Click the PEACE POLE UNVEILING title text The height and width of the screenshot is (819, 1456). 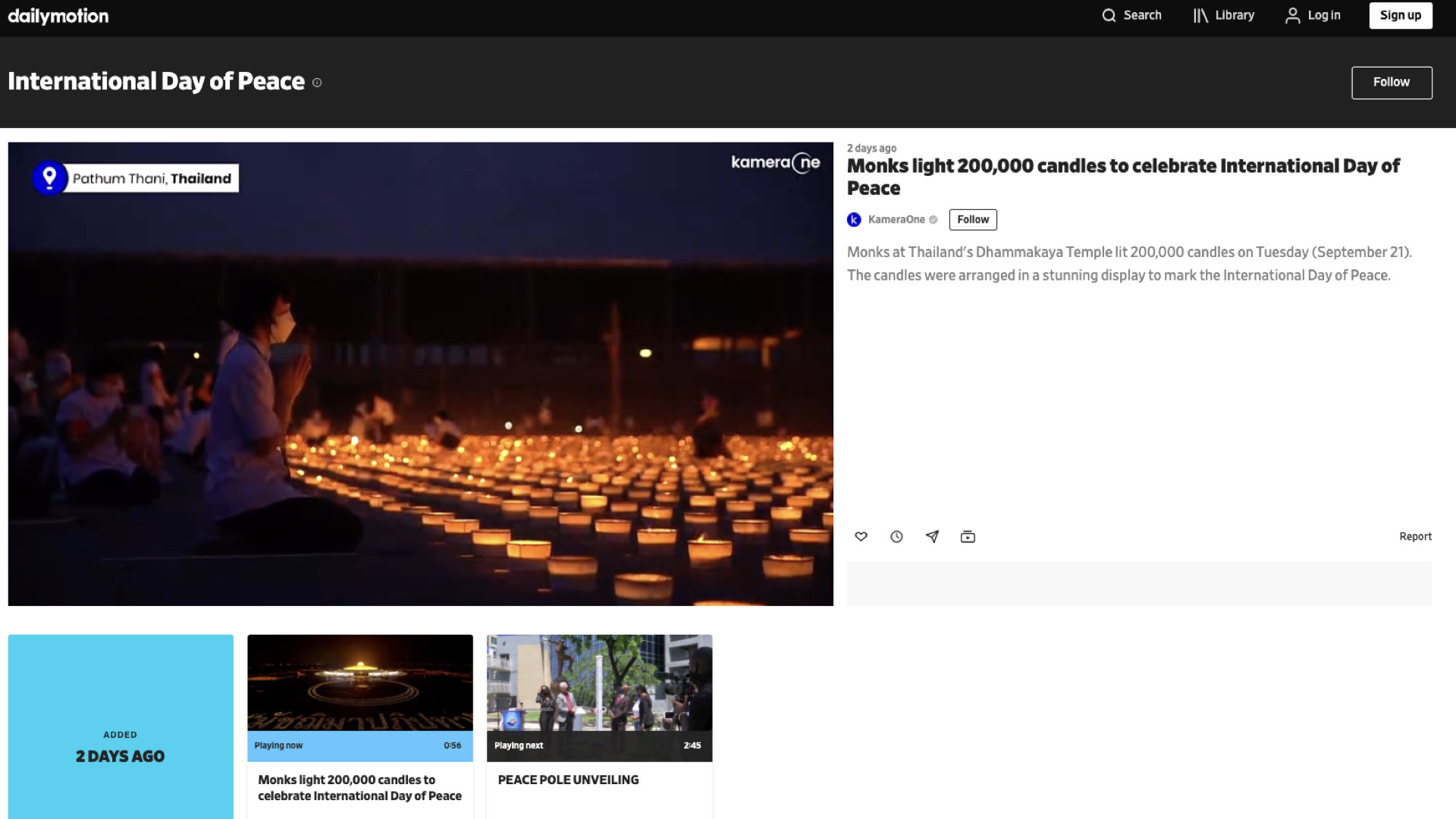(x=568, y=780)
